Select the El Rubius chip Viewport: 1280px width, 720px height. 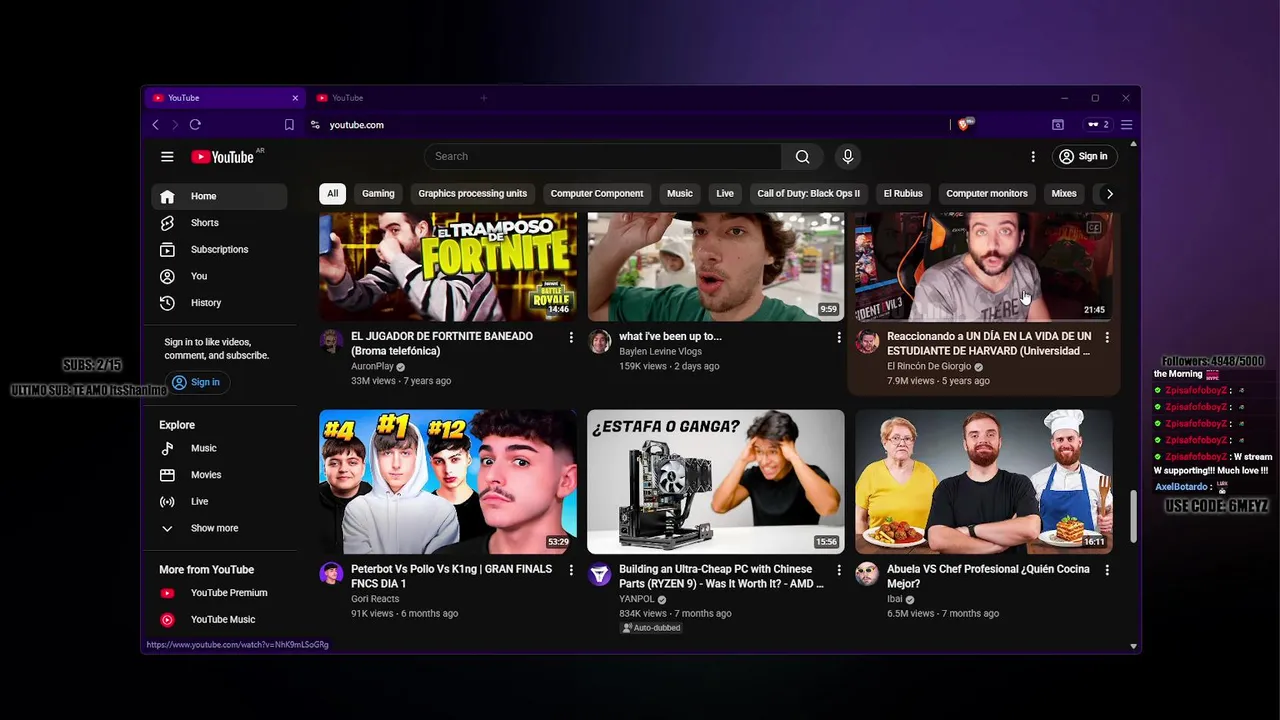click(903, 194)
